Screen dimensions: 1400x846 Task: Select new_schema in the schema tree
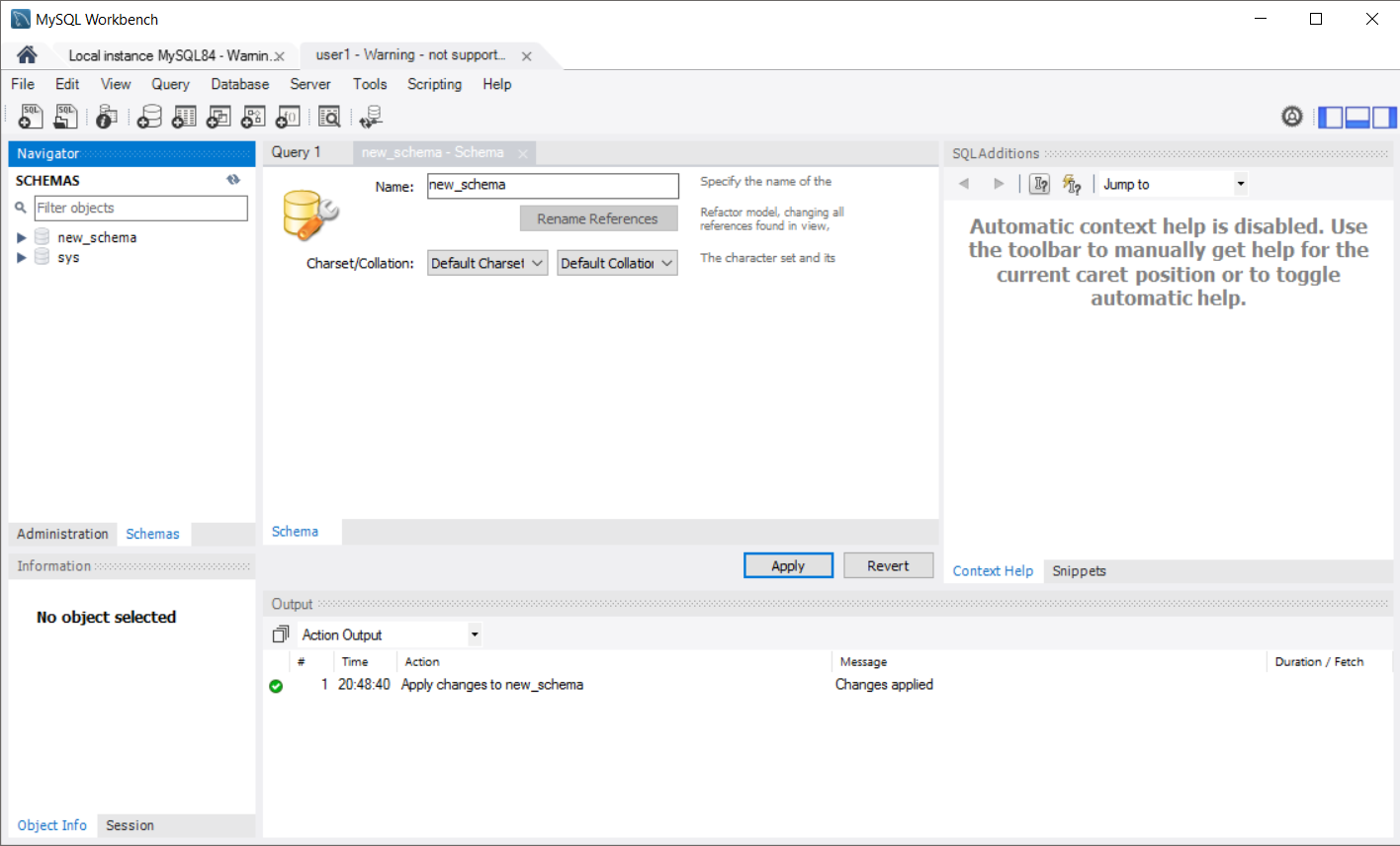pos(97,237)
